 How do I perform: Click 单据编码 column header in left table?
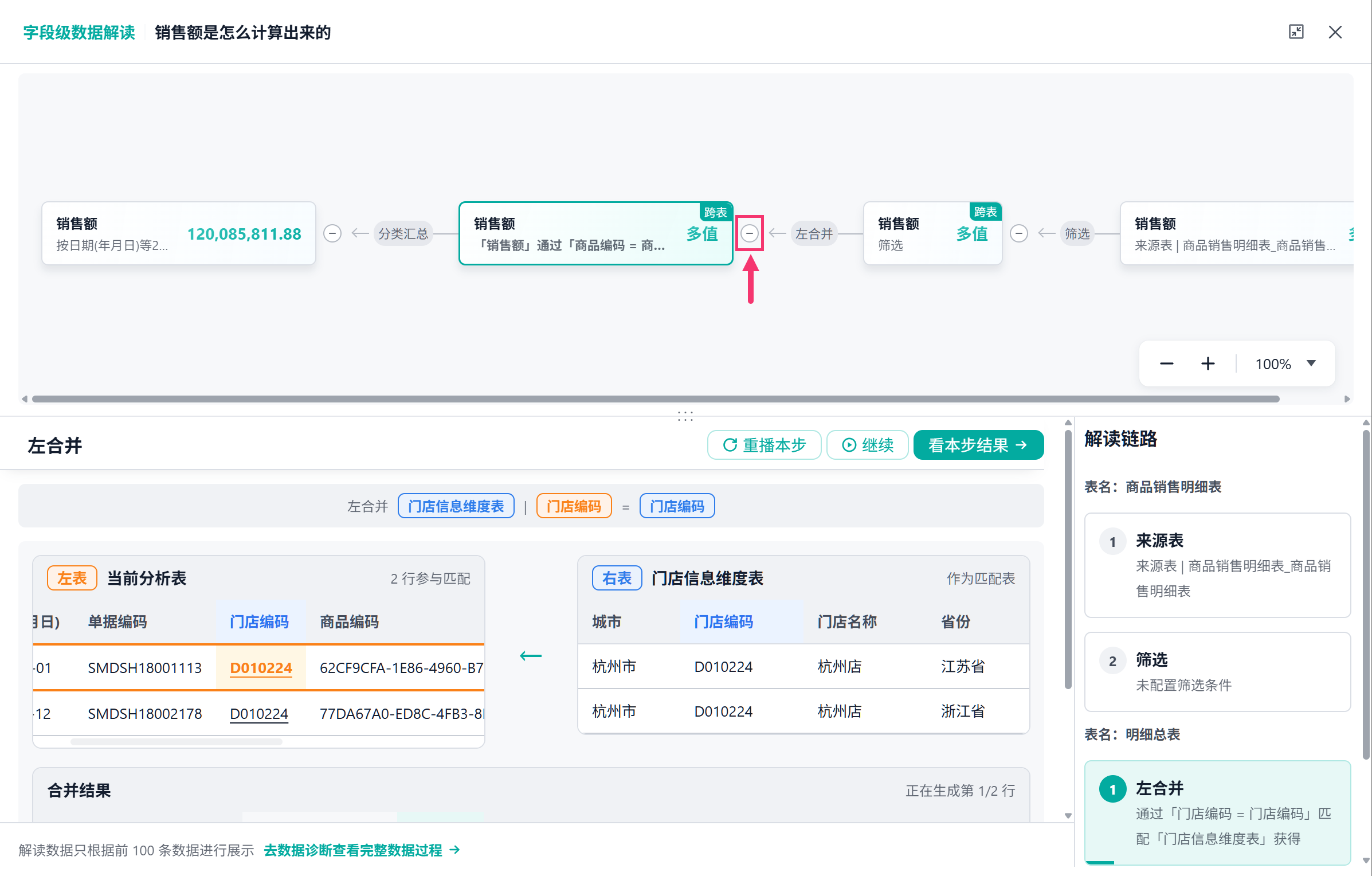(117, 622)
